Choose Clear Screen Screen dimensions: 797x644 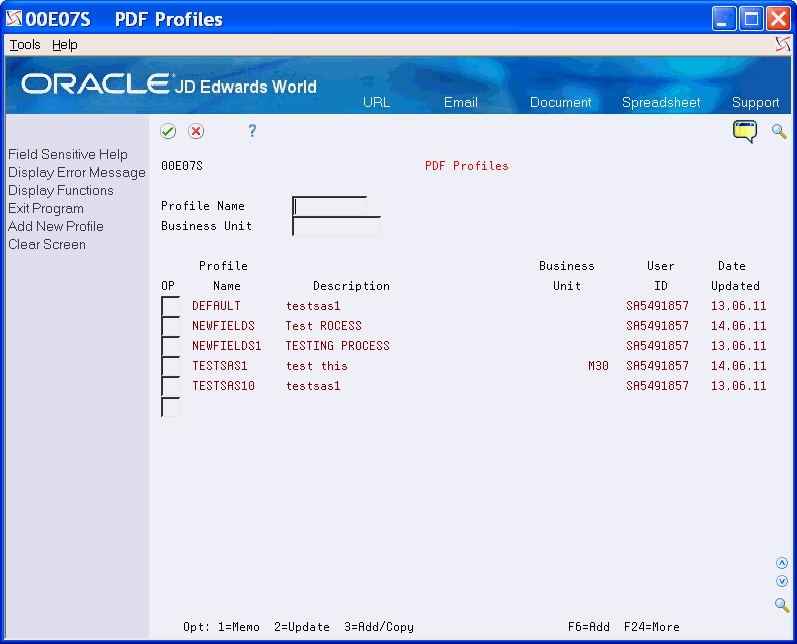tap(47, 244)
